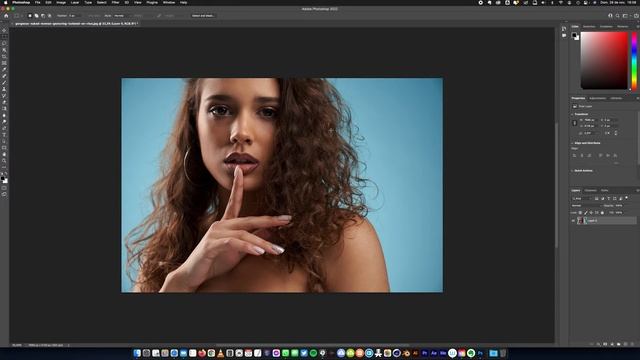Open the layer filter Kind dropdown

581,198
